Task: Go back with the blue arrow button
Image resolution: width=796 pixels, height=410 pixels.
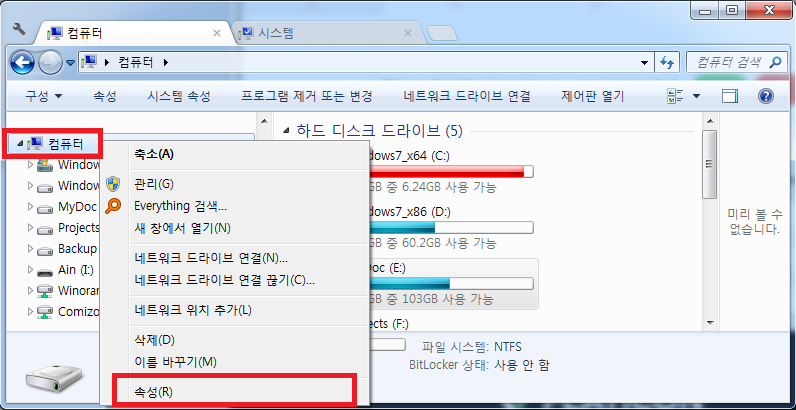Action: [x=22, y=63]
